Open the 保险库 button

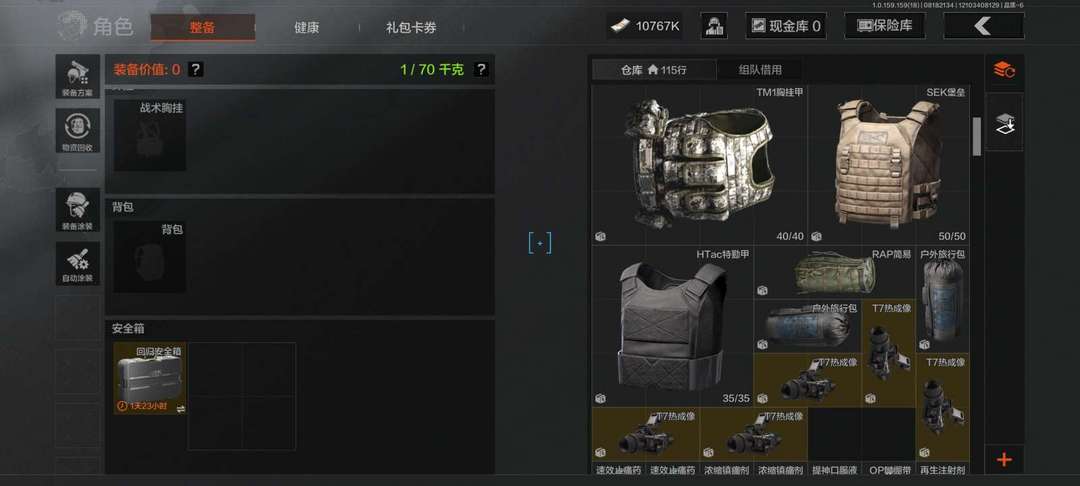point(885,26)
